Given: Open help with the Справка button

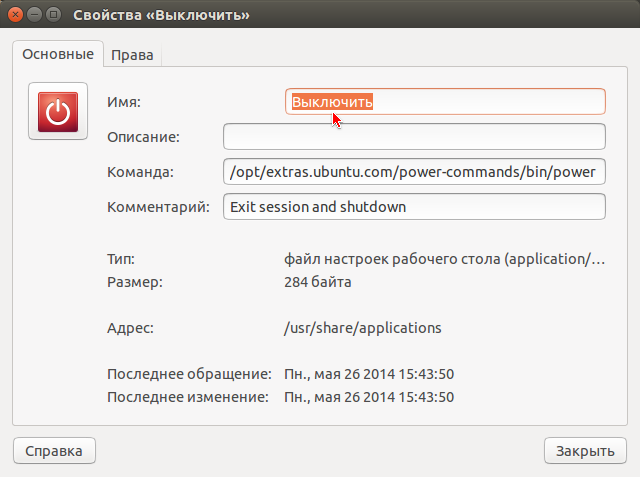Looking at the screenshot, I should pyautogui.click(x=54, y=451).
